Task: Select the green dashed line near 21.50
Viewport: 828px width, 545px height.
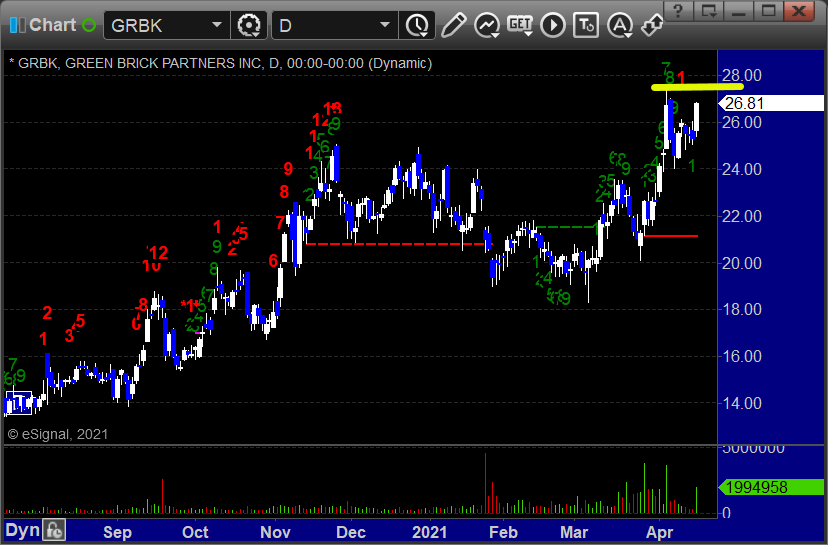Action: click(566, 227)
